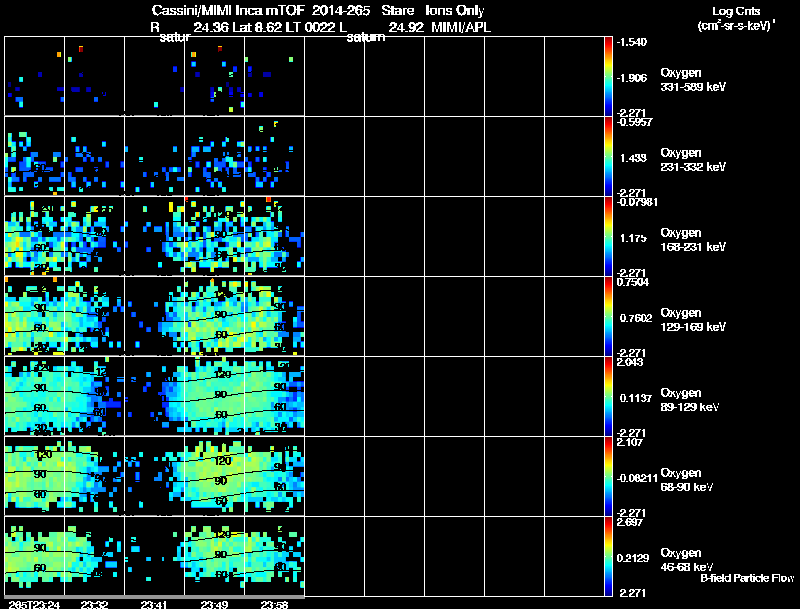Viewport: 800px width, 609px height.
Task: Open the 231-332 keV image in 23:32 column
Action: click(x=94, y=156)
